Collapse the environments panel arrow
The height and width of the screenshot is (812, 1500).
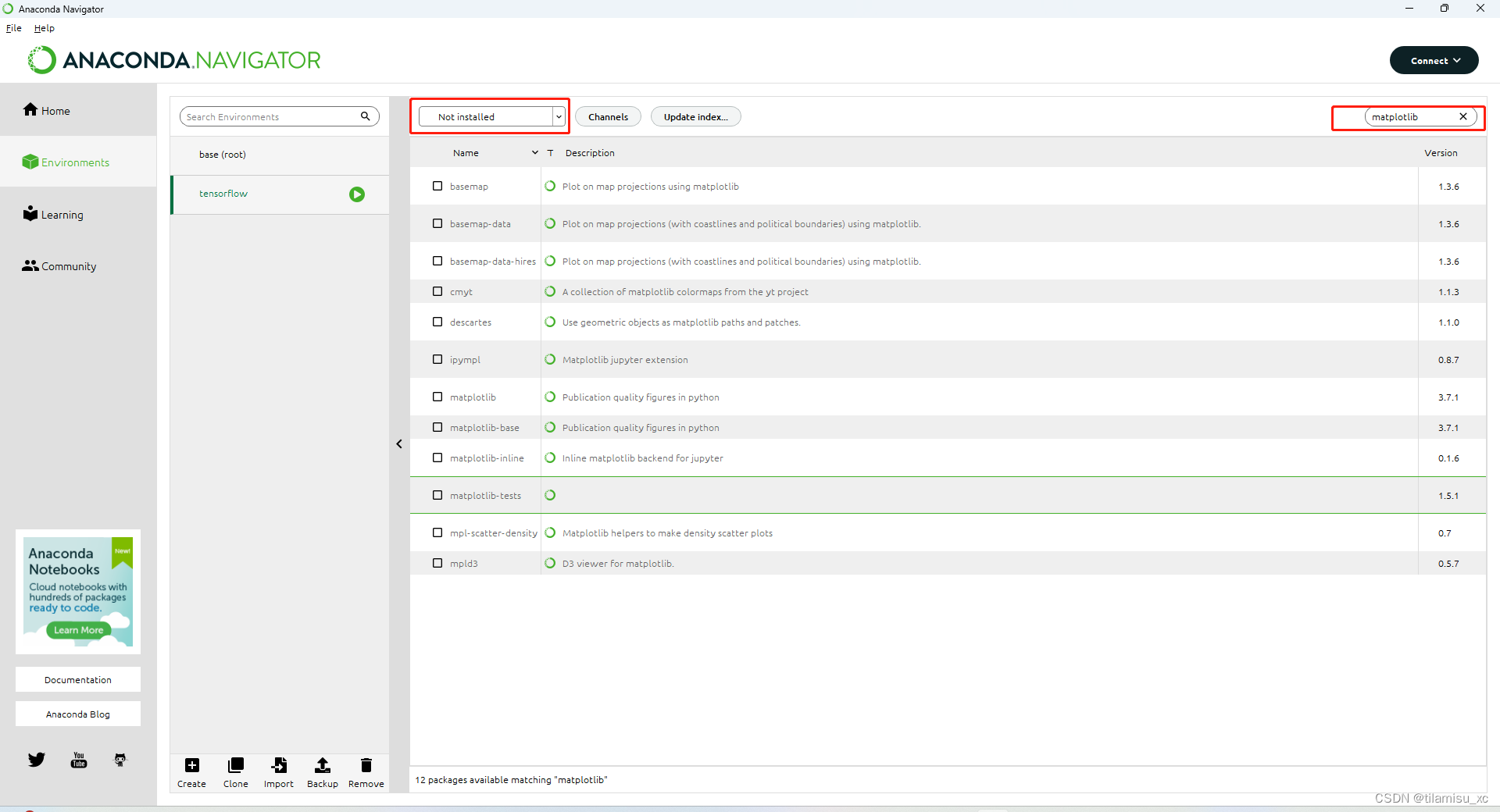pos(399,443)
